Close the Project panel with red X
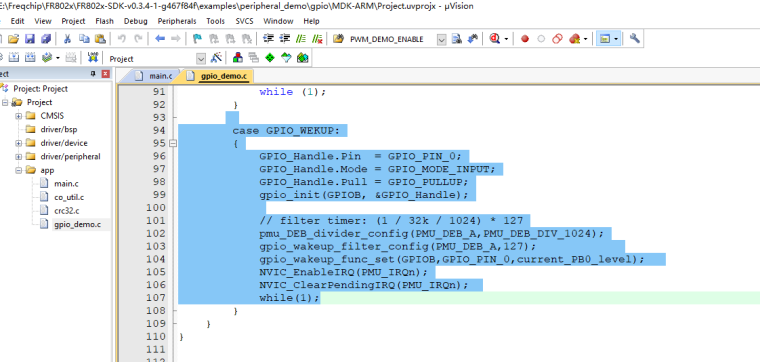 click(106, 74)
